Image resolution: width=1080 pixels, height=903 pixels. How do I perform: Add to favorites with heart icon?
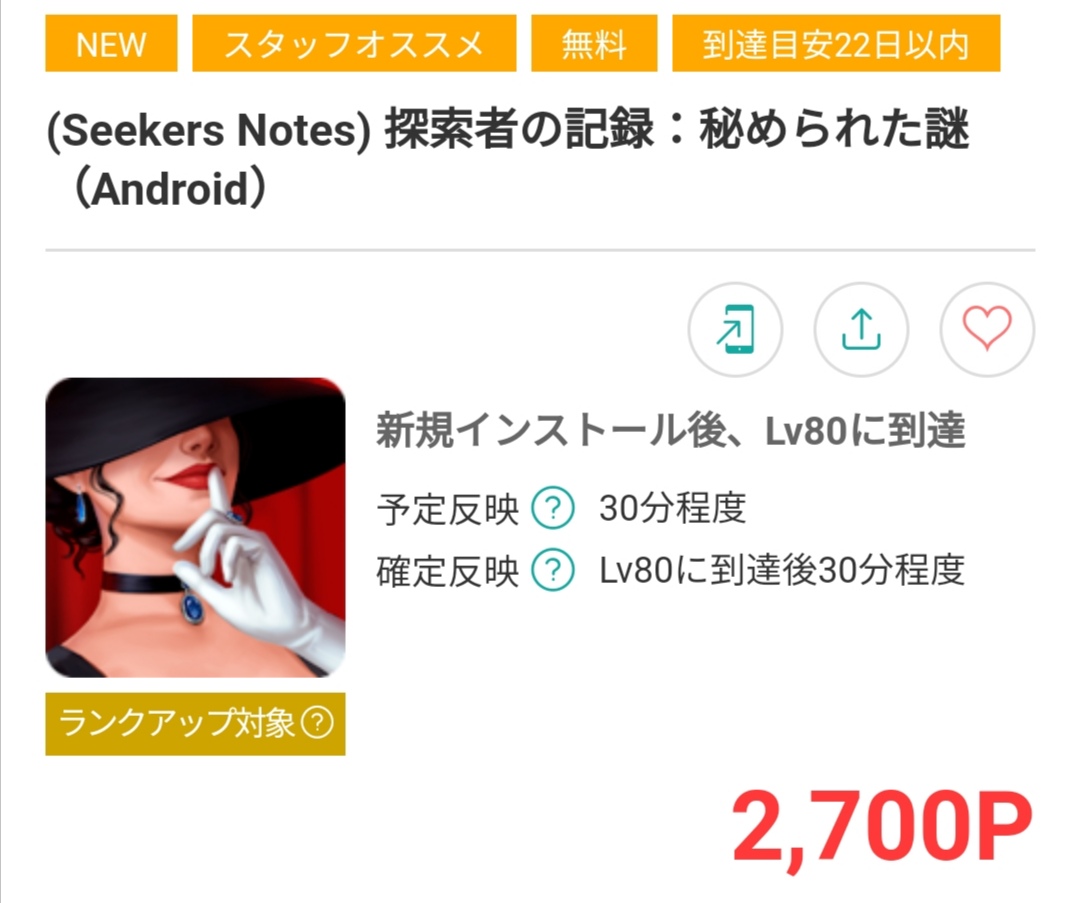pos(987,329)
